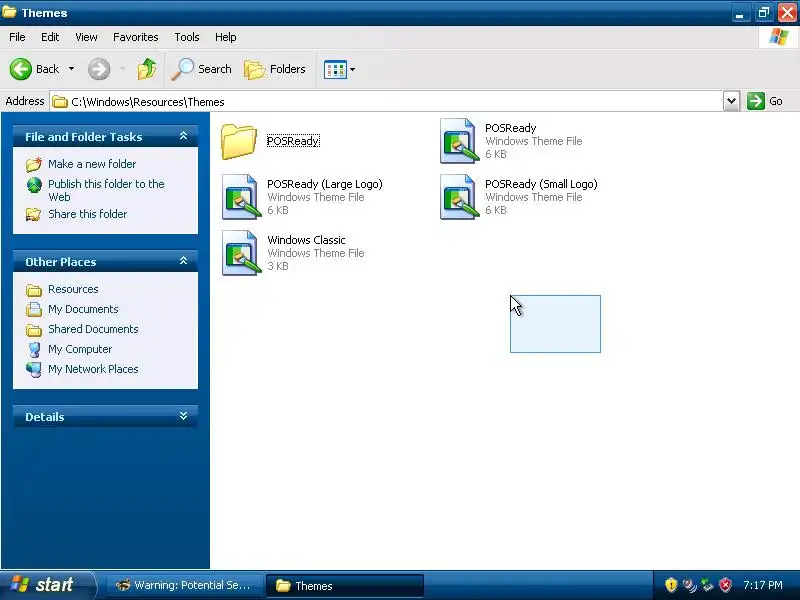The width and height of the screenshot is (800, 600).
Task: Click Publish this folder to the Web
Action: coord(106,190)
